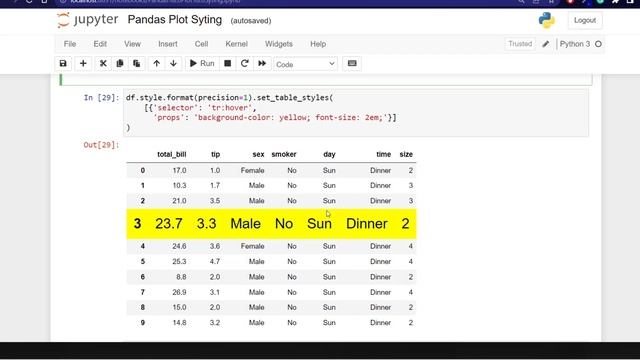Click tip value 3.5
Viewport: 640px width, 360px height.
click(x=215, y=201)
